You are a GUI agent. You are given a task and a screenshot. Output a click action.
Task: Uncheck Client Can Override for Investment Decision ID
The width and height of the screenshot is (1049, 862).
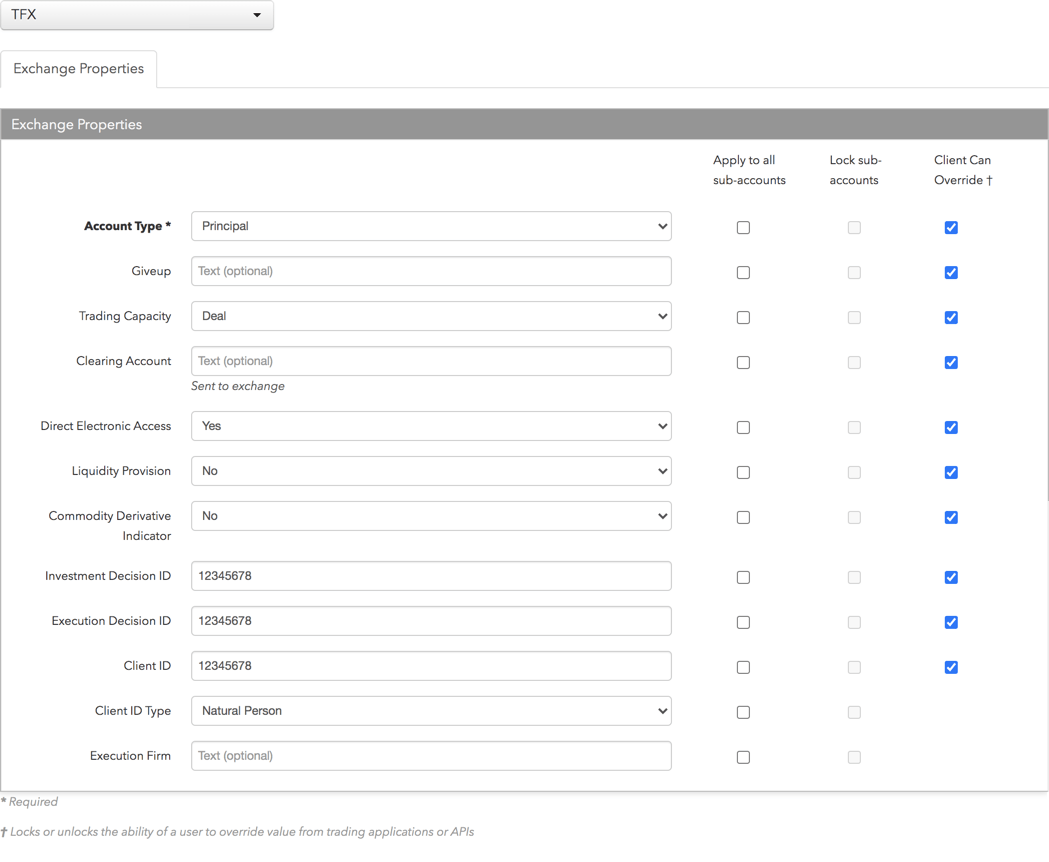(951, 578)
